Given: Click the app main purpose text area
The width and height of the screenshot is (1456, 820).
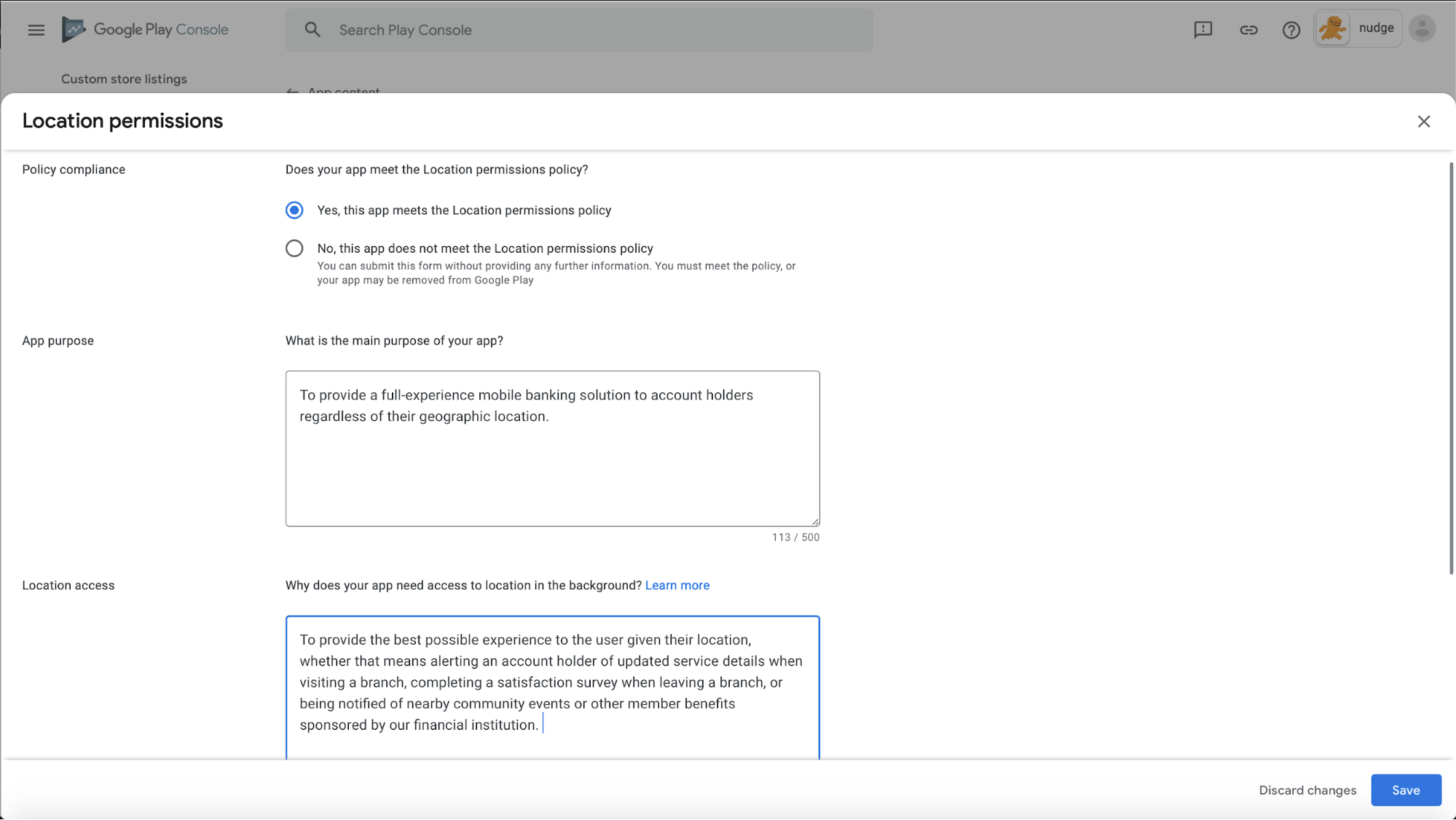Looking at the screenshot, I should click(552, 466).
